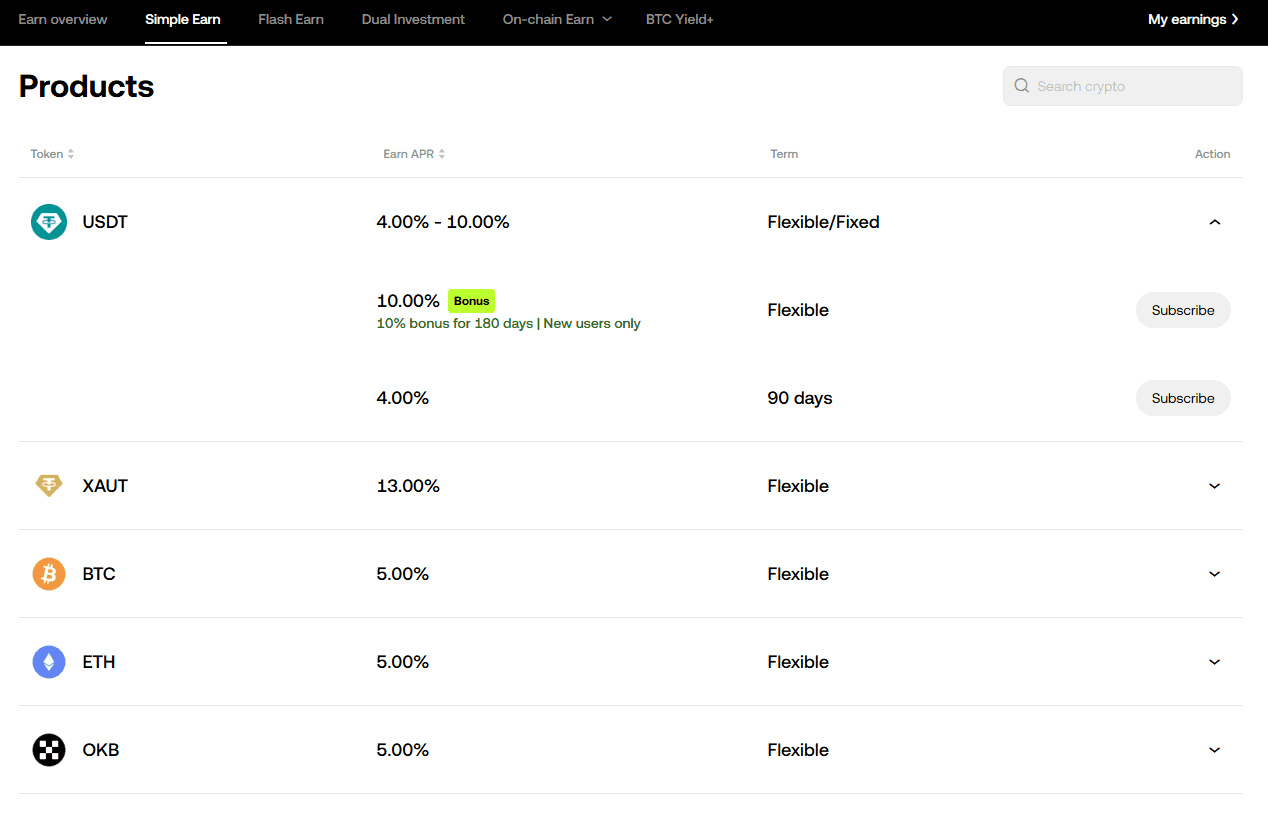Sort by Token column arrows
Viewport: 1268px width, 816px height.
coord(71,154)
